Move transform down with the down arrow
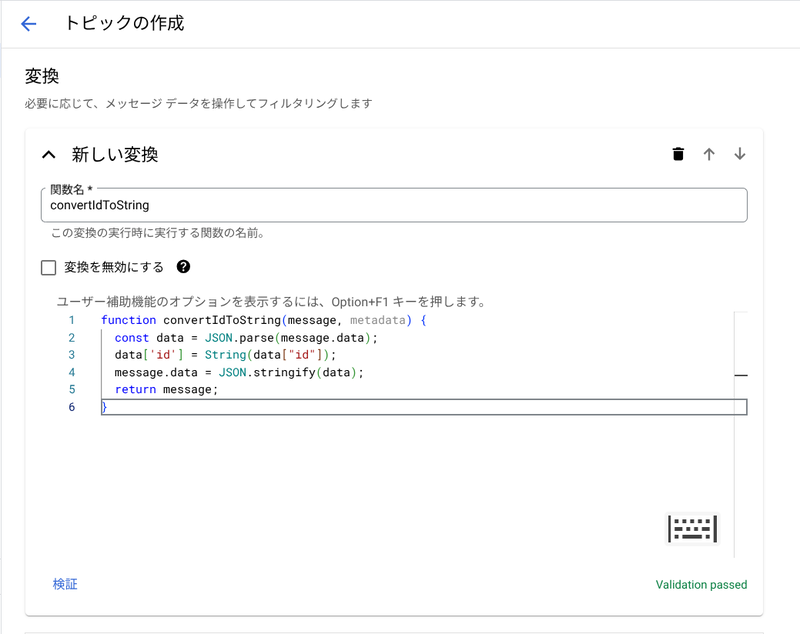This screenshot has width=800, height=634. click(x=739, y=154)
